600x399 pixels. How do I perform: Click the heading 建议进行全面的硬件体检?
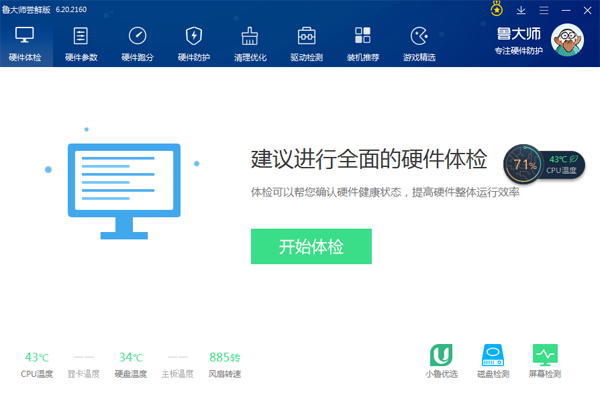coord(368,159)
